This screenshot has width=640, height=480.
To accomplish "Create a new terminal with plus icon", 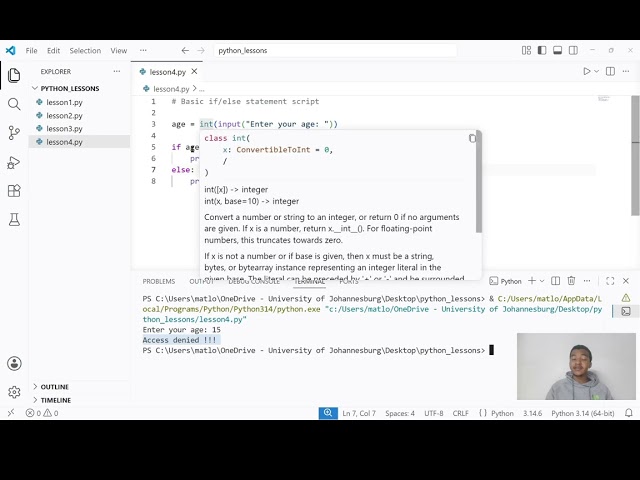I will (532, 281).
